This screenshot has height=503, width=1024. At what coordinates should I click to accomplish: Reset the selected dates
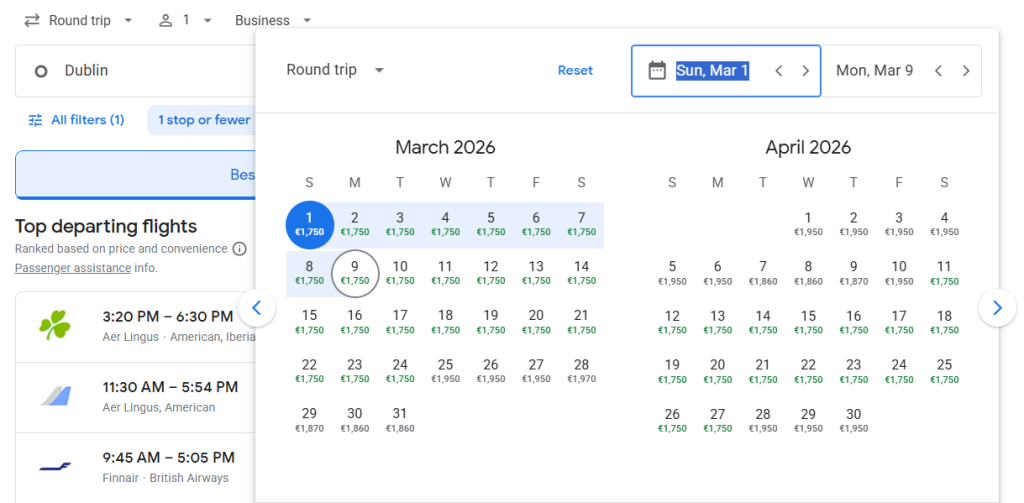(575, 70)
